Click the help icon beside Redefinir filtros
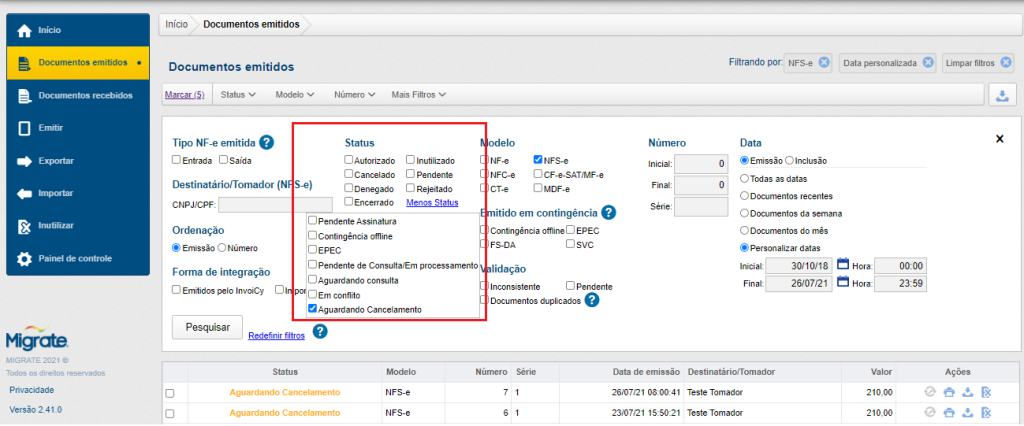The height and width of the screenshot is (426, 1024). coord(320,331)
